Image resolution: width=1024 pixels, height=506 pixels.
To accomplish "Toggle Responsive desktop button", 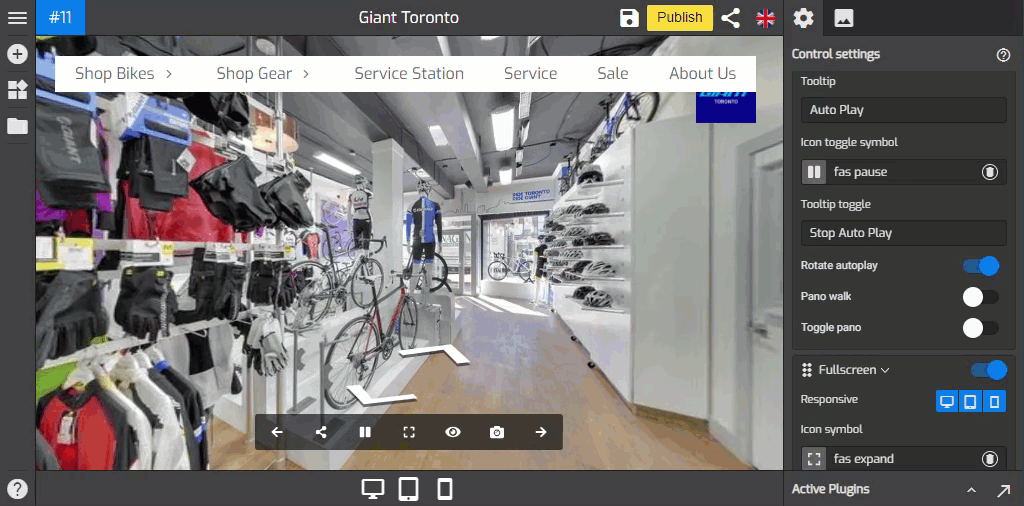I will click(x=947, y=402).
